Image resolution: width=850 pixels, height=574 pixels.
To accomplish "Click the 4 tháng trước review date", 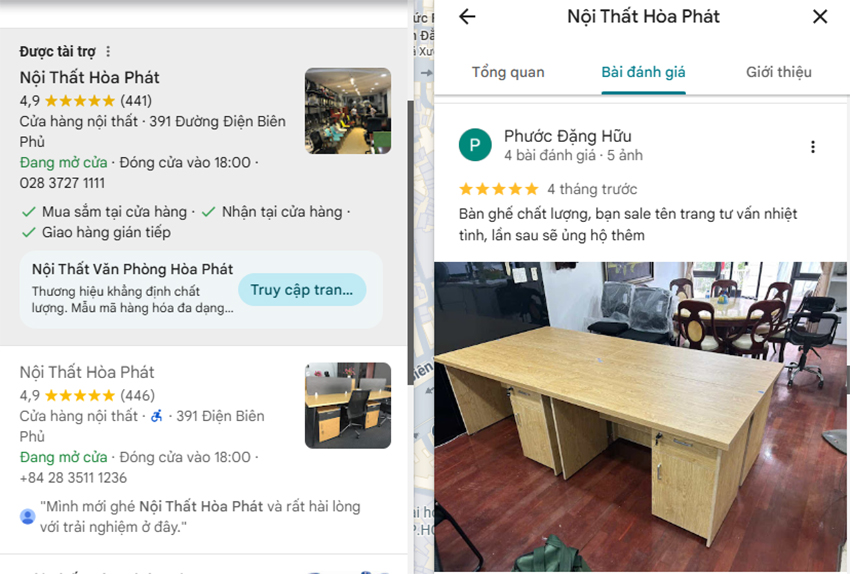I will pos(592,189).
